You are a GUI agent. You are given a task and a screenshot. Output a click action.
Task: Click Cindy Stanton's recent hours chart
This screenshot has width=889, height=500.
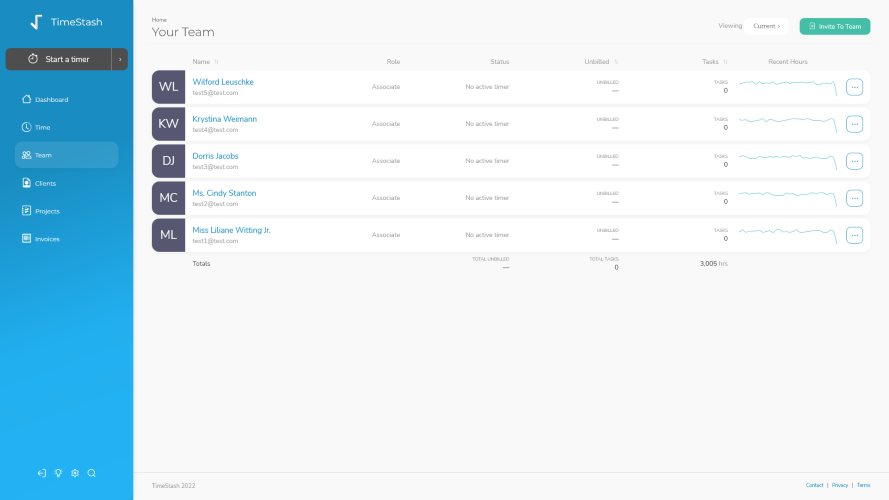click(x=788, y=198)
